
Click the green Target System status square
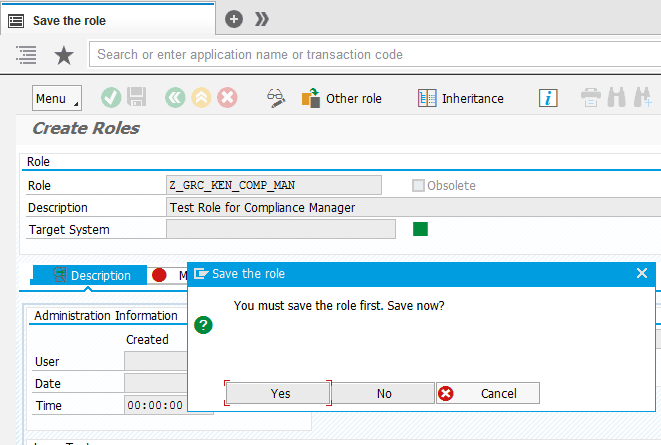[x=420, y=229]
